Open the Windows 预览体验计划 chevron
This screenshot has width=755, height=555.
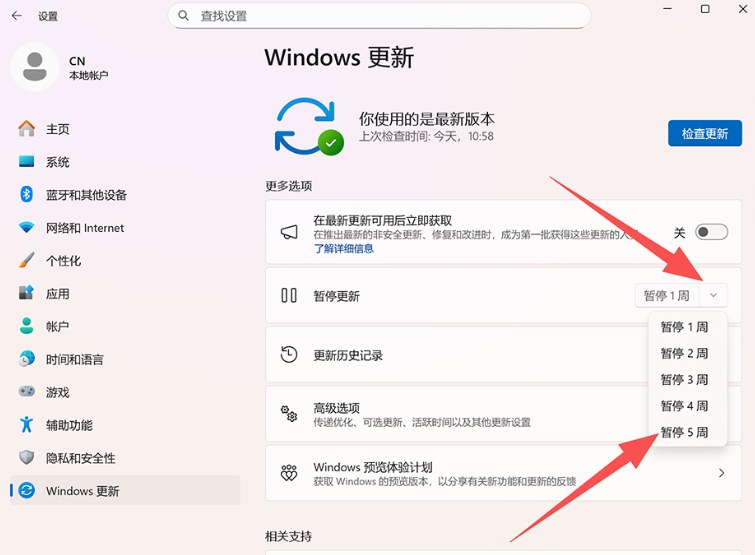coord(721,473)
